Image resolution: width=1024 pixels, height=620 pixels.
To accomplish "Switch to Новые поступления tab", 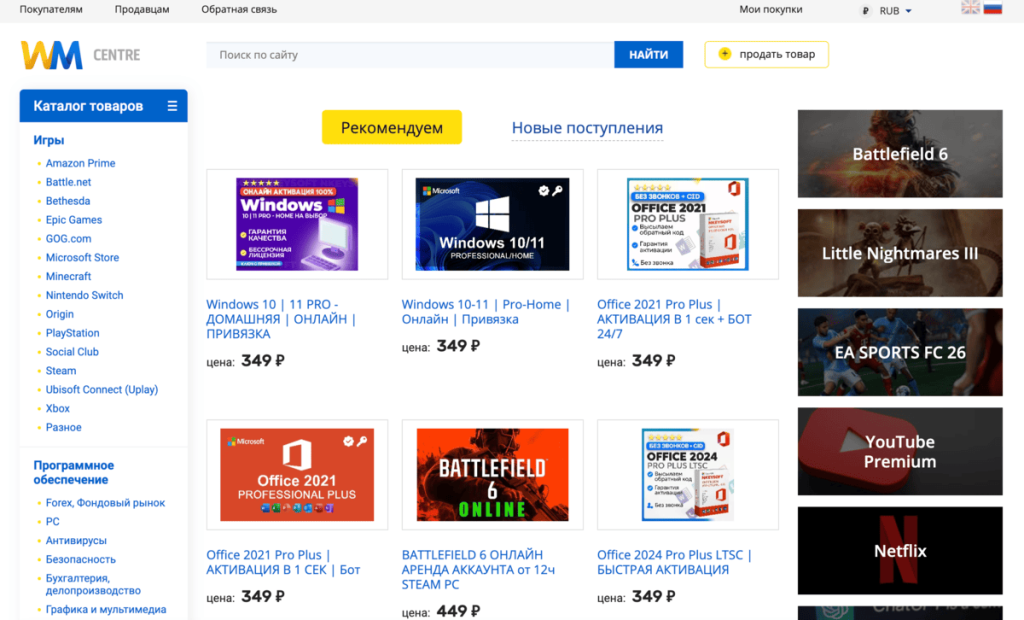I will tap(587, 128).
